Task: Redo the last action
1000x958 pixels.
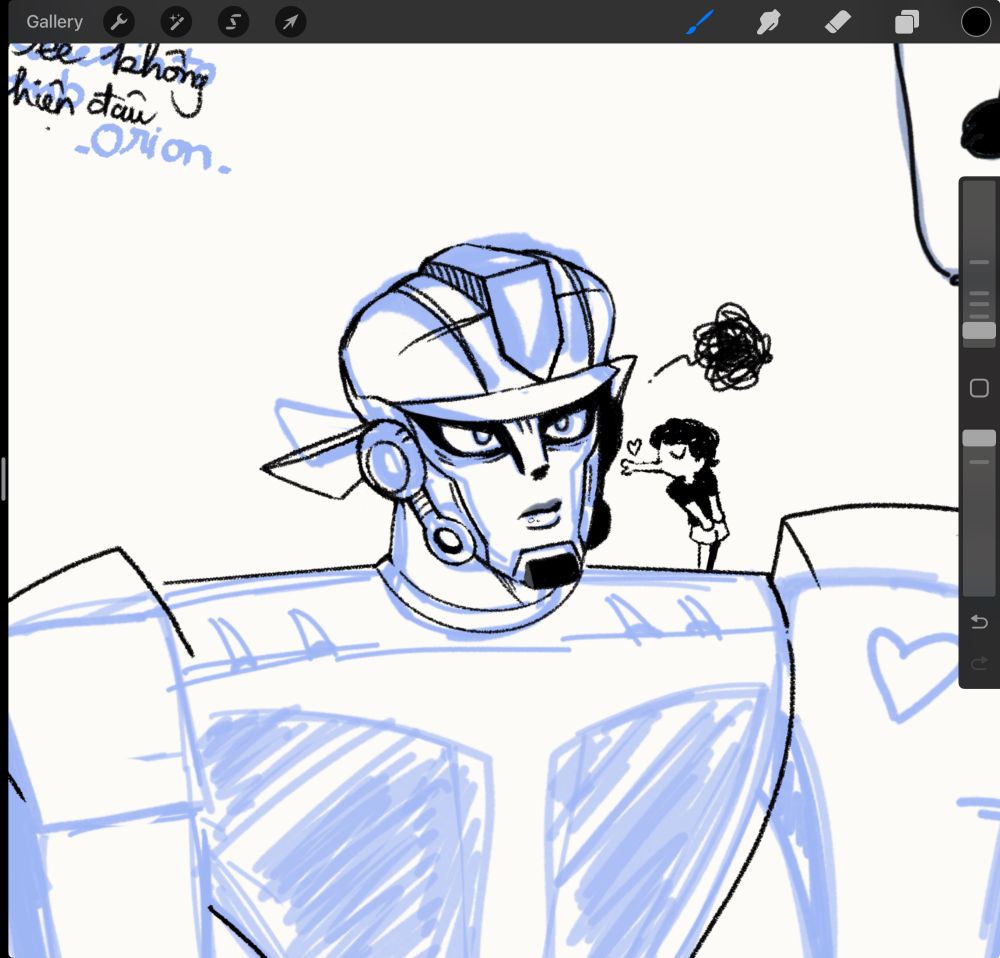Action: coord(979,663)
